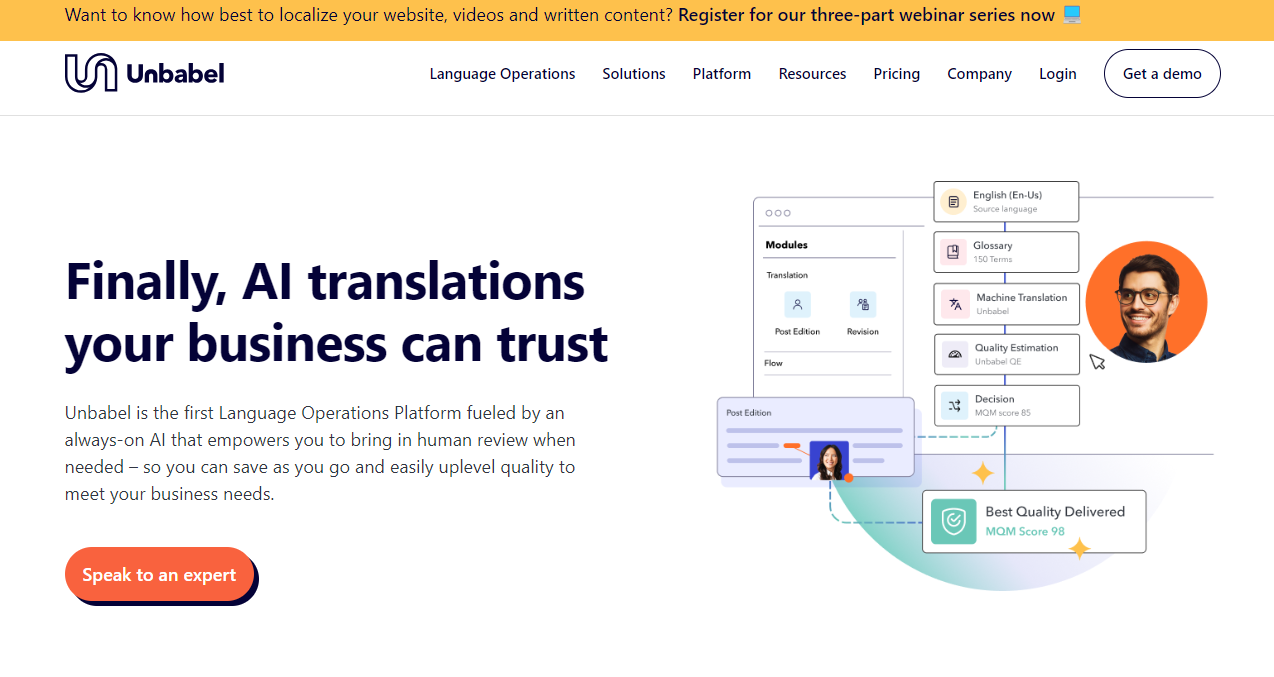
Task: Click the English source language document icon
Action: [x=953, y=202]
